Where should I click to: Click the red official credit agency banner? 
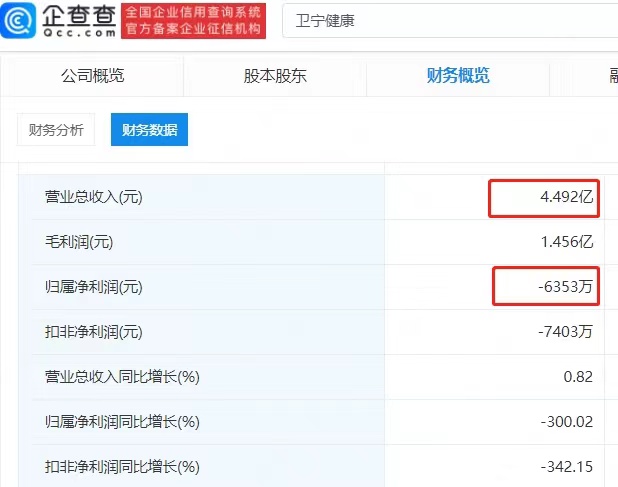[x=194, y=21]
